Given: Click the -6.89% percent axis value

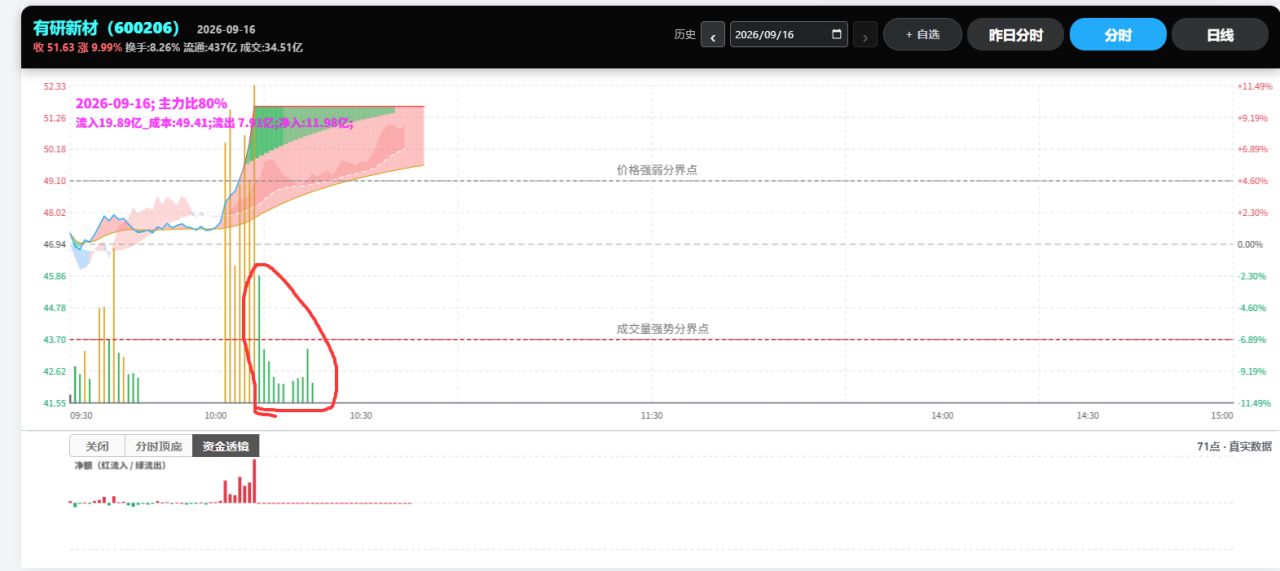Looking at the screenshot, I should click(1252, 339).
